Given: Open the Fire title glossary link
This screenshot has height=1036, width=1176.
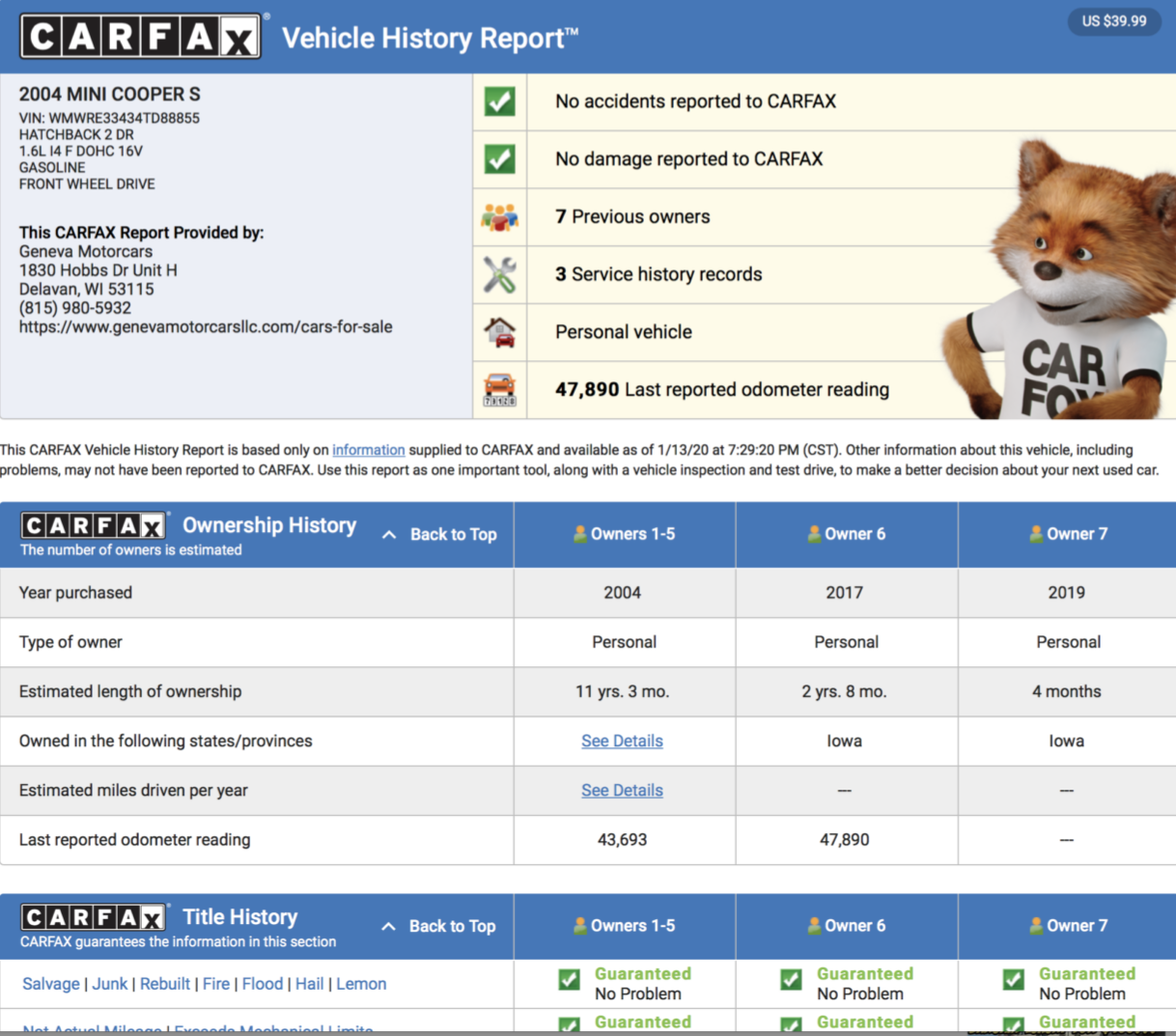Looking at the screenshot, I should 216,984.
